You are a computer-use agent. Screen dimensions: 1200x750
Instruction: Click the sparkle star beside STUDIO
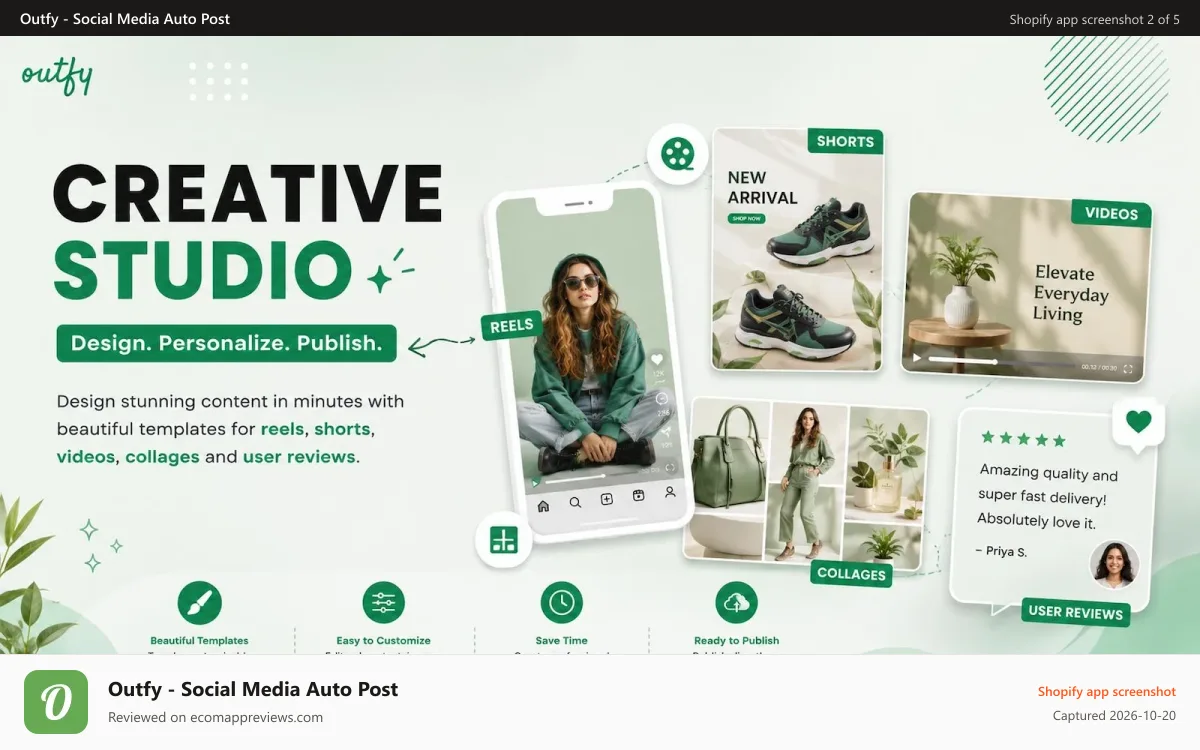tap(381, 279)
